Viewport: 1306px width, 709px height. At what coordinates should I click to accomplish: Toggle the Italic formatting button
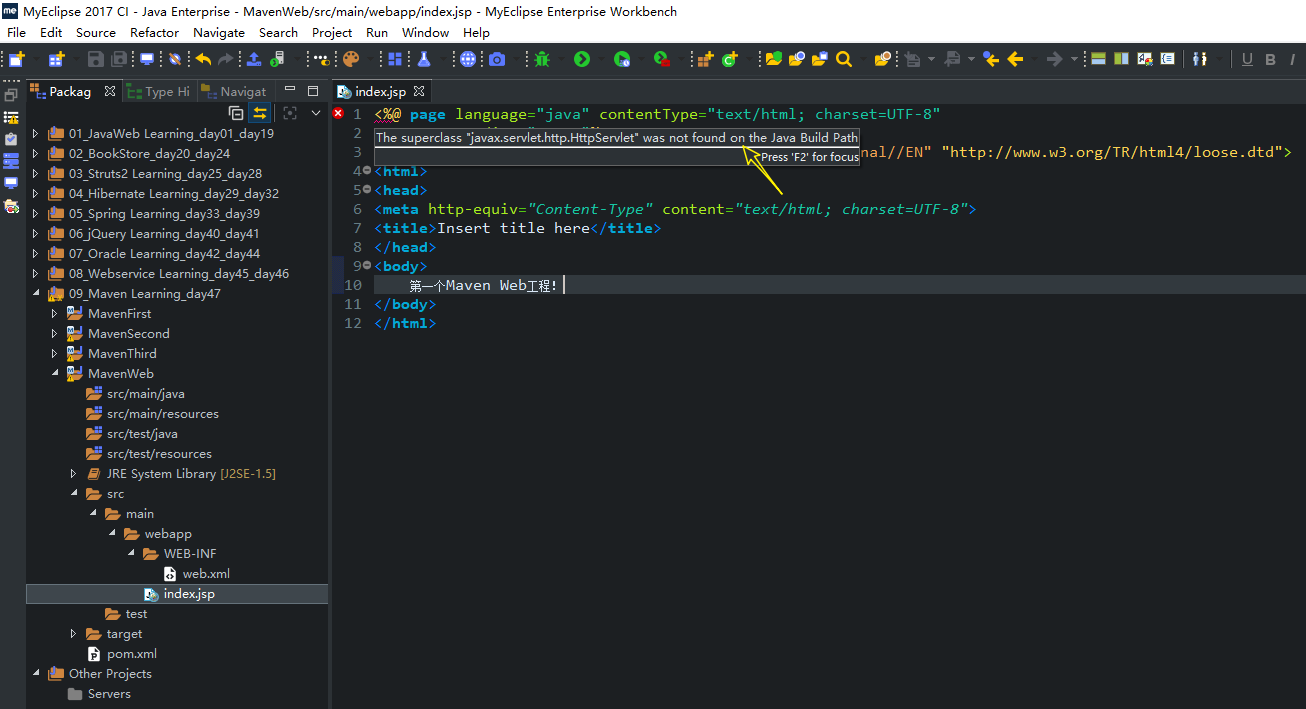(1295, 59)
